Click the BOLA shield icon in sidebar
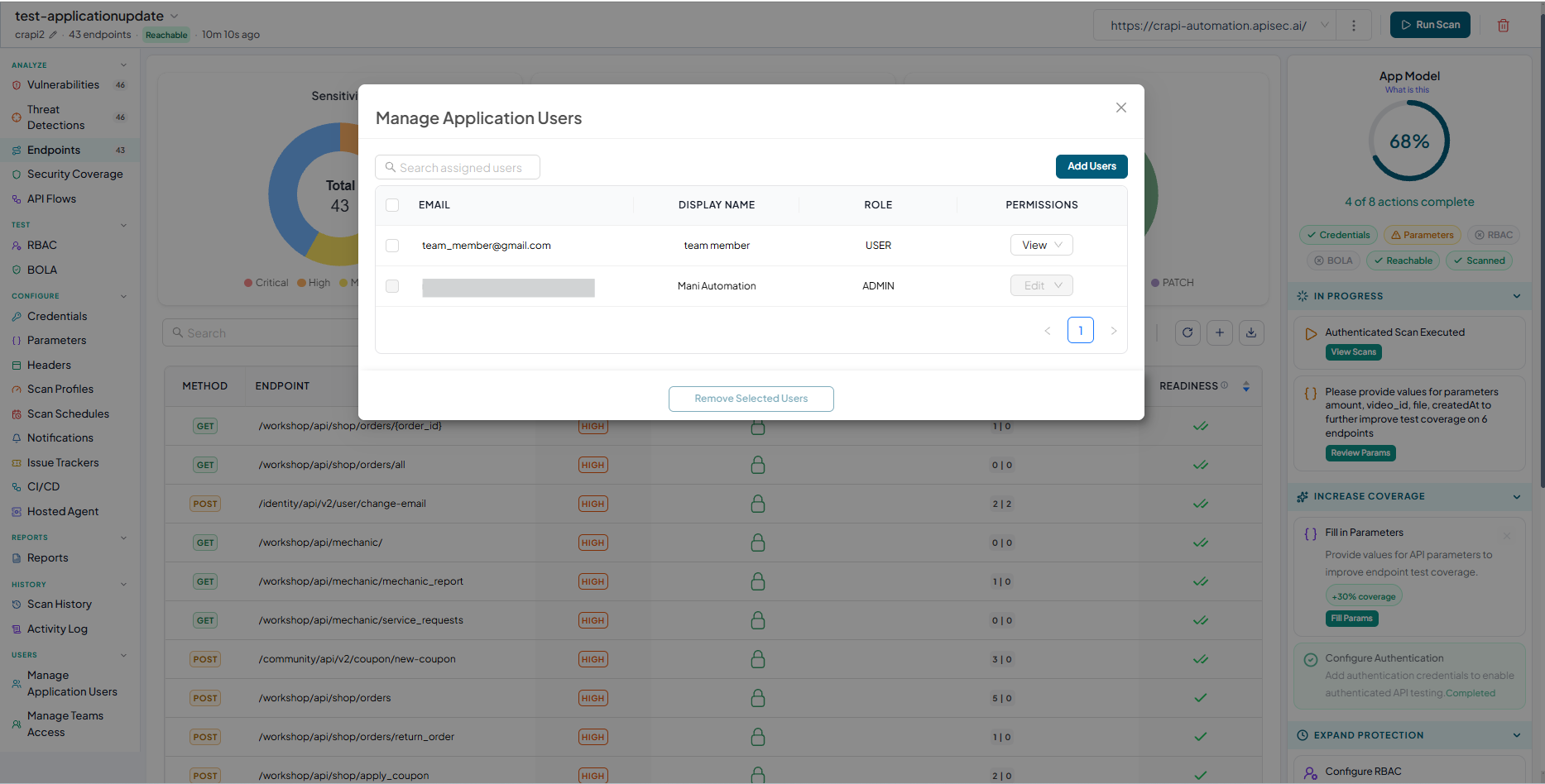Image resolution: width=1545 pixels, height=784 pixels. (x=17, y=270)
